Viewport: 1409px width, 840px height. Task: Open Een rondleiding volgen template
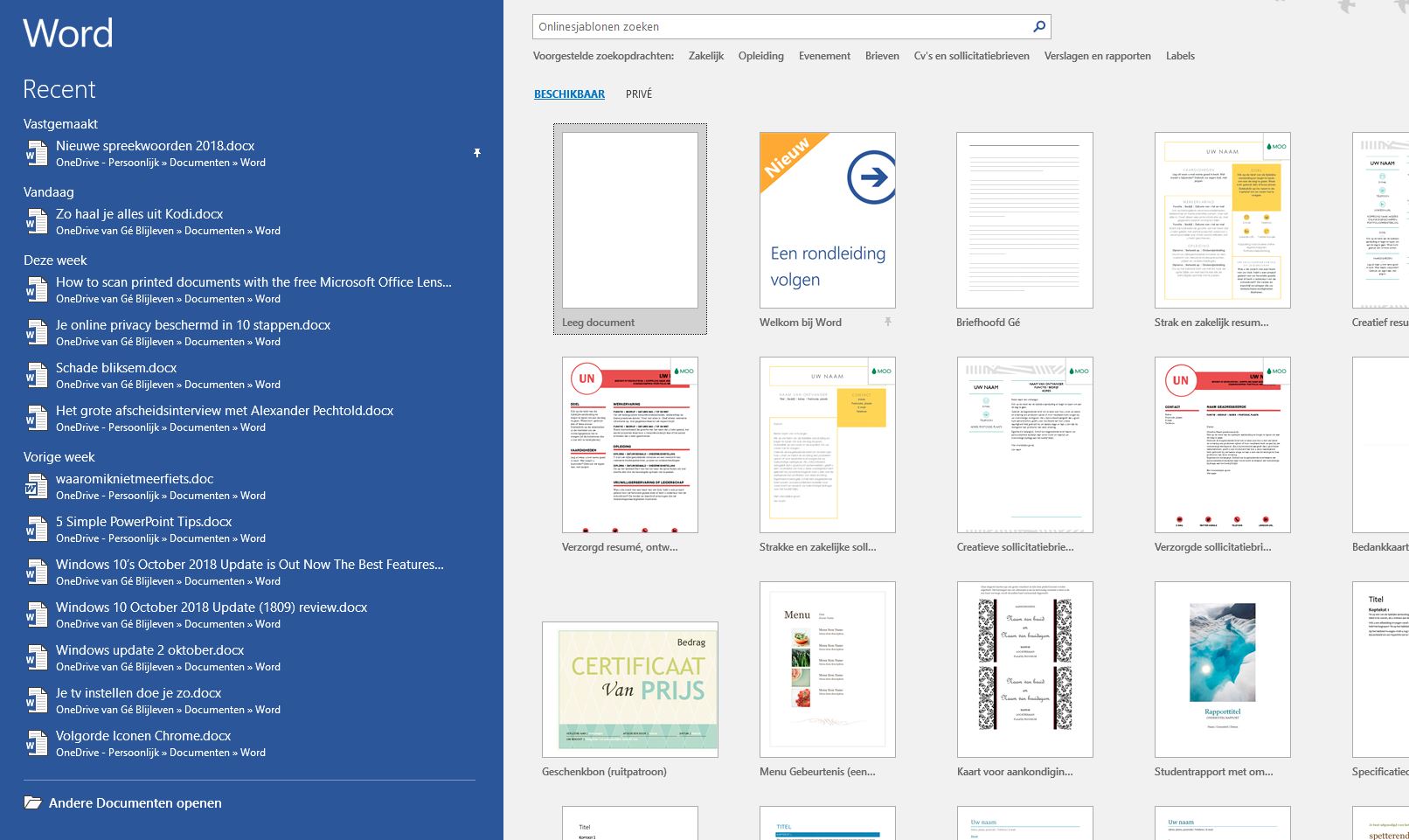click(828, 220)
